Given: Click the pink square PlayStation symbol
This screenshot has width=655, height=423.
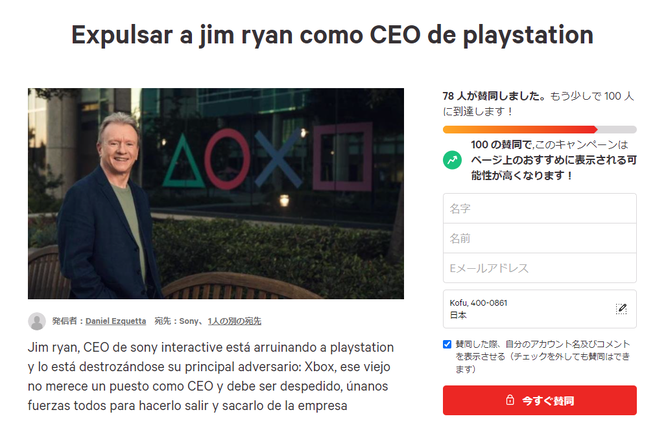Looking at the screenshot, I should pos(343,156).
